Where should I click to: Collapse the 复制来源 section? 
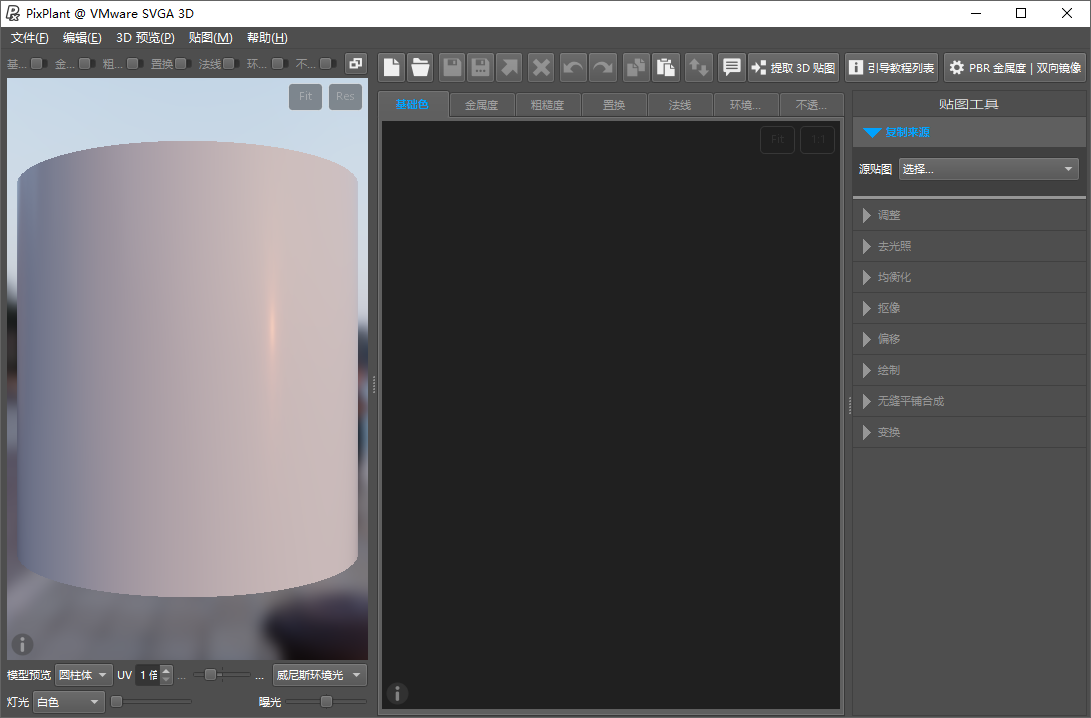click(969, 132)
